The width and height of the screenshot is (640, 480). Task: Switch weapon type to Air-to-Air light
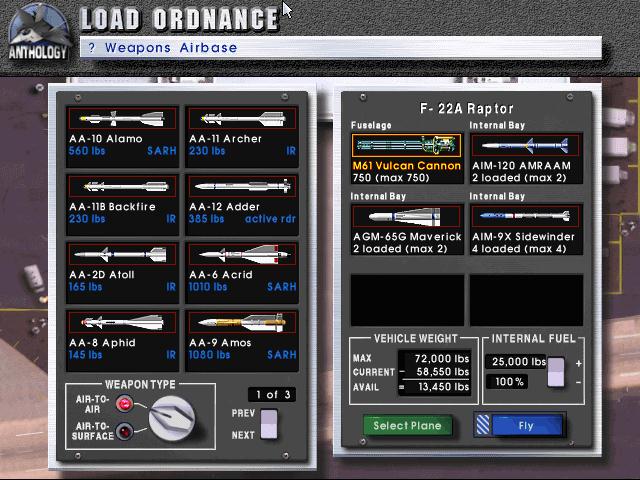[124, 404]
